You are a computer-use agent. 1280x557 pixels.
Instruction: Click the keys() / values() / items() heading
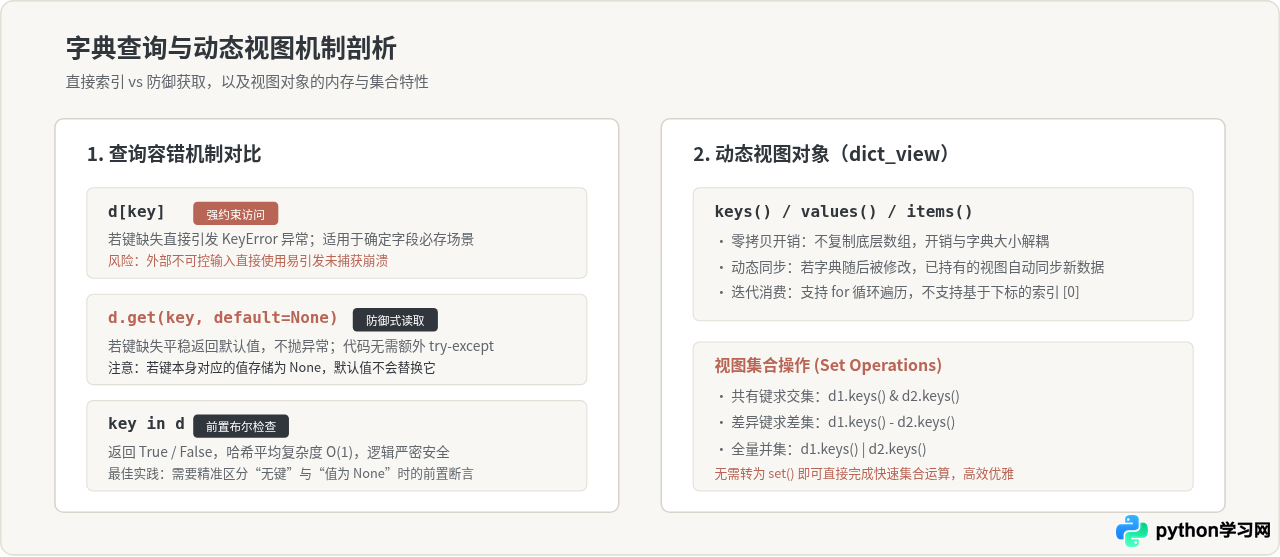point(844,212)
